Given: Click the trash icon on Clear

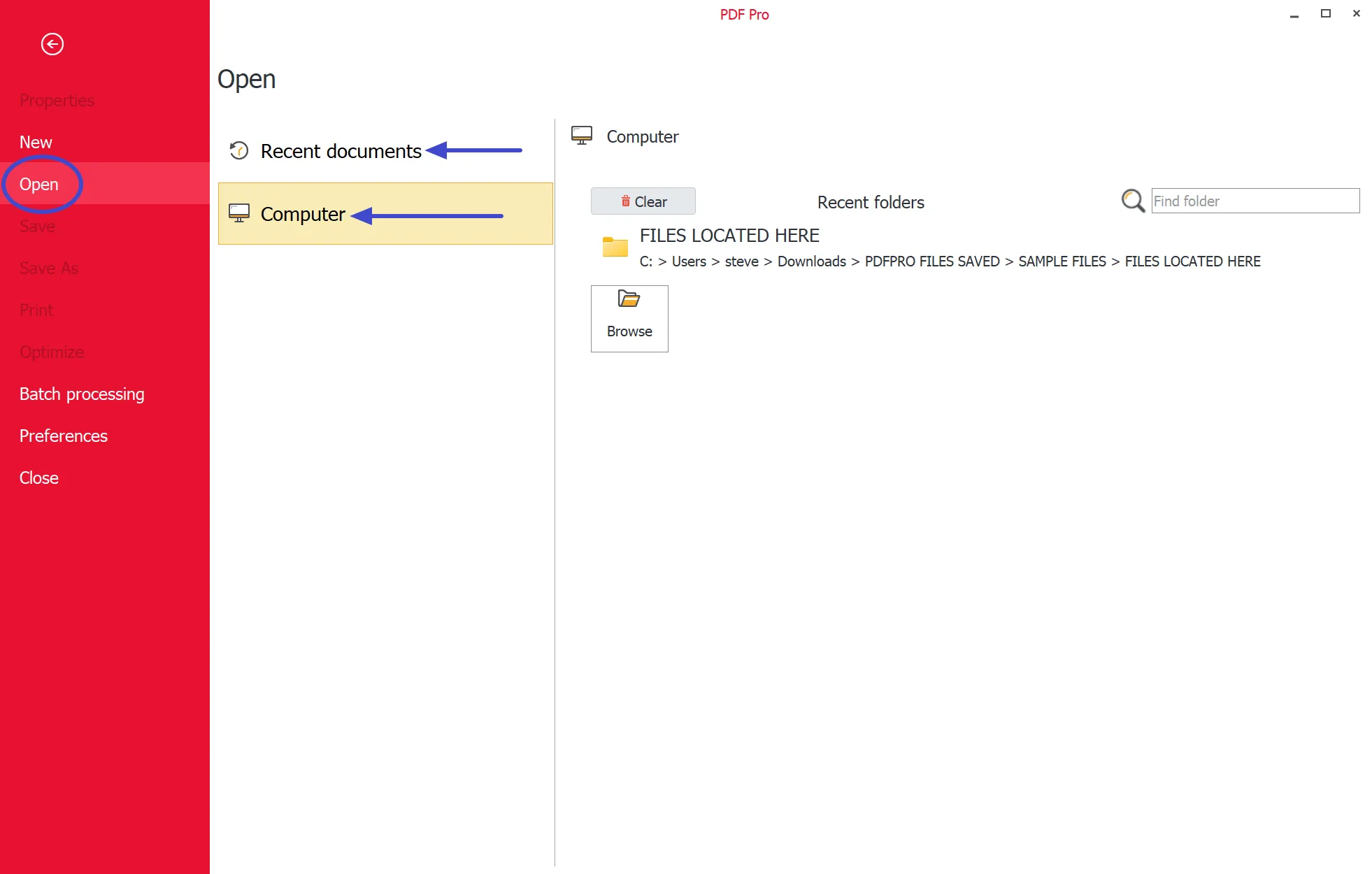Looking at the screenshot, I should coord(626,201).
